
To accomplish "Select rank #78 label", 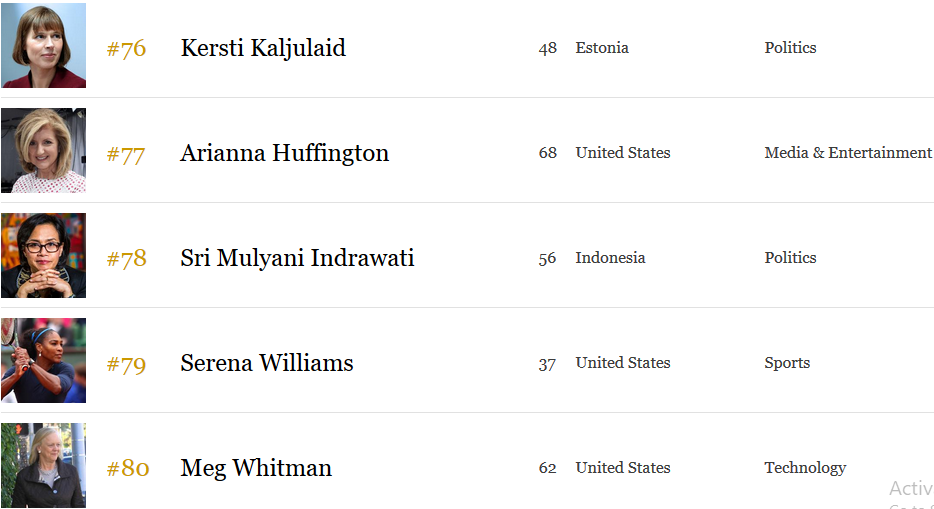I will pyautogui.click(x=126, y=259).
